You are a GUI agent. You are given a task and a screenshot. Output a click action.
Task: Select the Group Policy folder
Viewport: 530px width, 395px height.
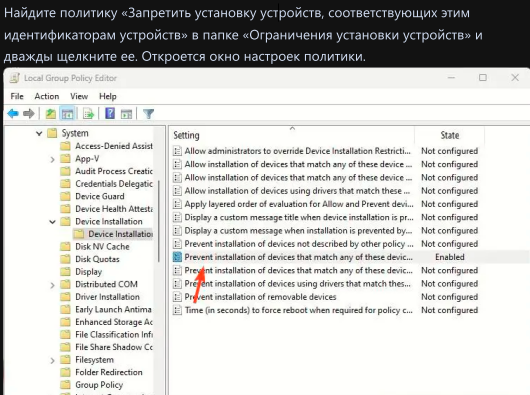coord(91,385)
